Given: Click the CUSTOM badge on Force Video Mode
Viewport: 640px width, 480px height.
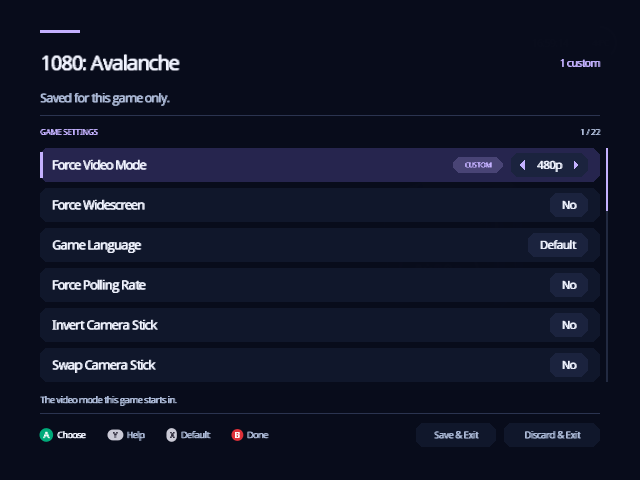Looking at the screenshot, I should tap(478, 165).
